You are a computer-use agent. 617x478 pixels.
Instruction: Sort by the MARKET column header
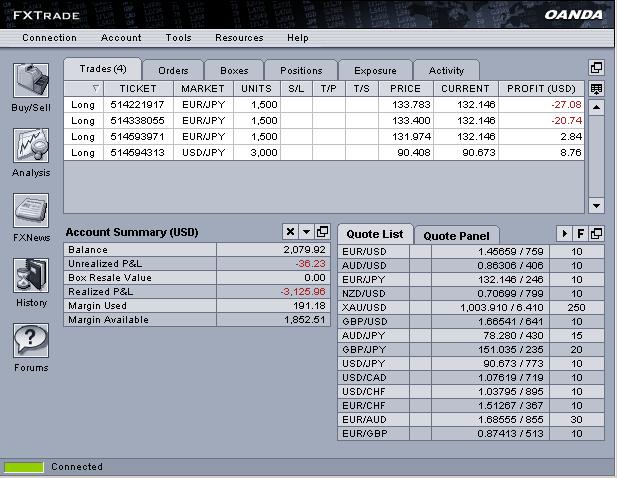tap(203, 89)
